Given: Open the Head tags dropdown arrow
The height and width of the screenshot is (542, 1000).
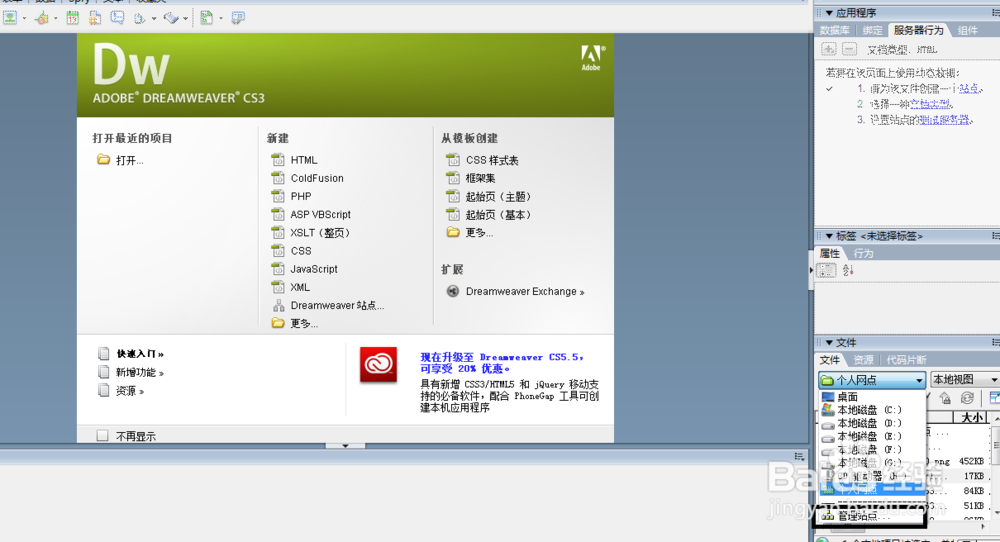Looking at the screenshot, I should click(x=154, y=18).
